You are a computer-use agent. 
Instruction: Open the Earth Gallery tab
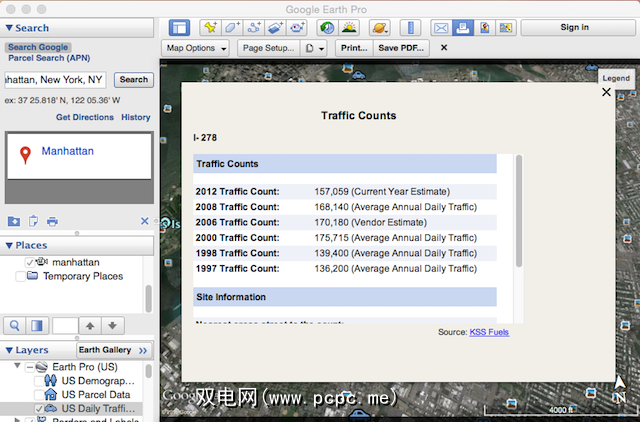[x=104, y=350]
